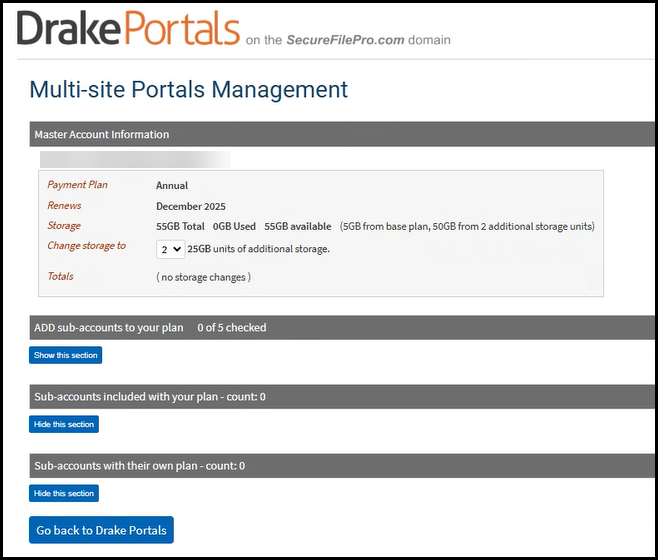Screen dimensions: 658x560
Task: Click the Change storage to label
Action: click(x=86, y=246)
